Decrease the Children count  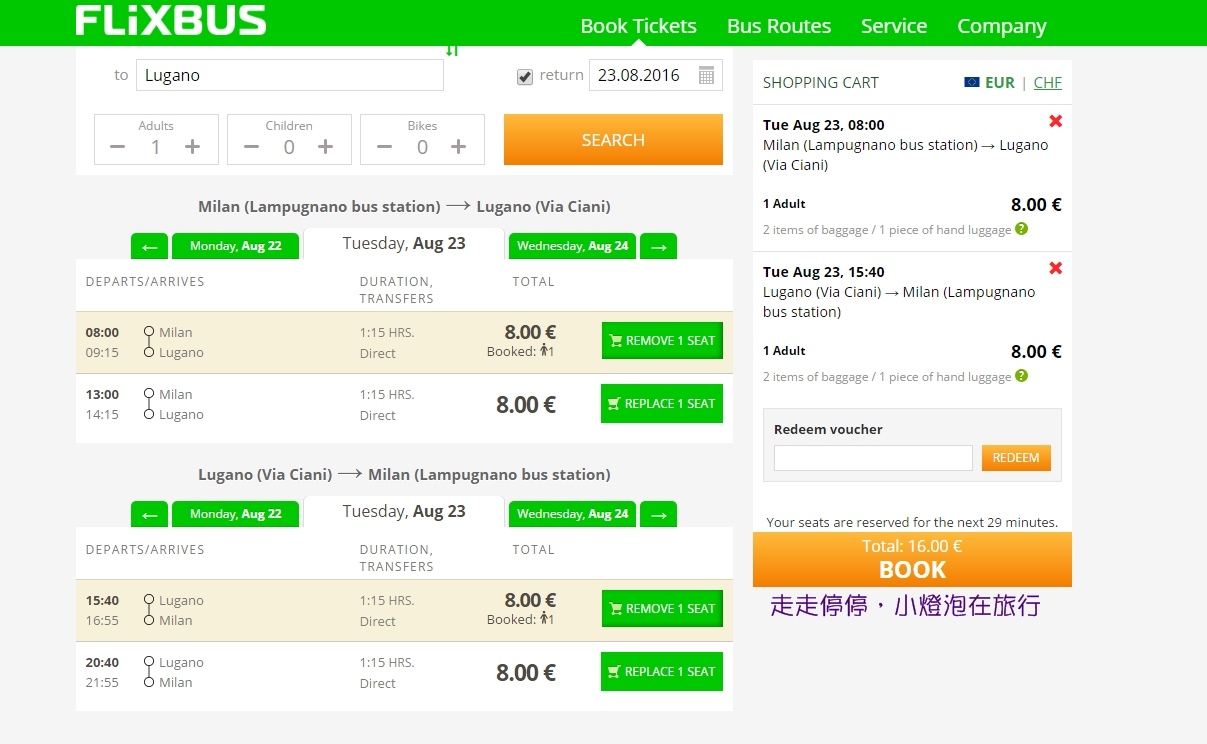point(251,147)
